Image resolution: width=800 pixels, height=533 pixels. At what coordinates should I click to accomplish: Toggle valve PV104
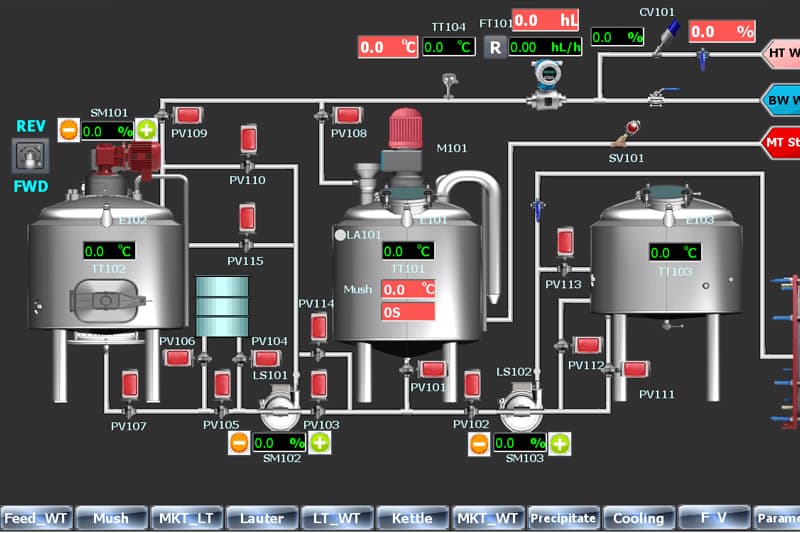pyautogui.click(x=266, y=359)
